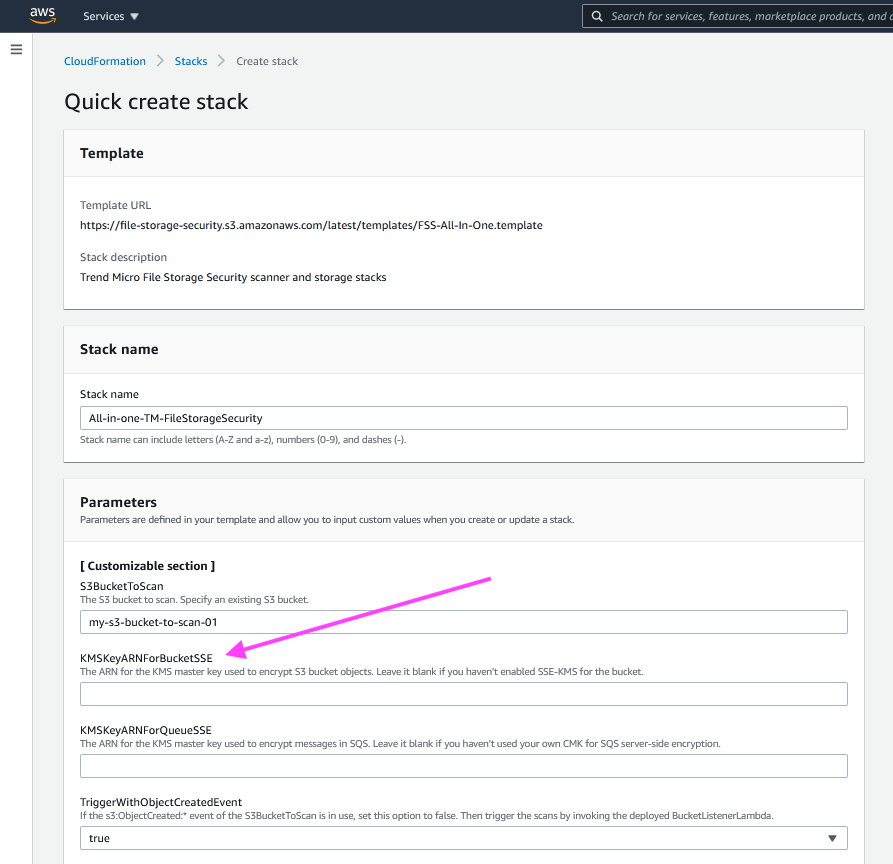This screenshot has width=893, height=864.
Task: Click the search magnifier icon
Action: click(597, 16)
